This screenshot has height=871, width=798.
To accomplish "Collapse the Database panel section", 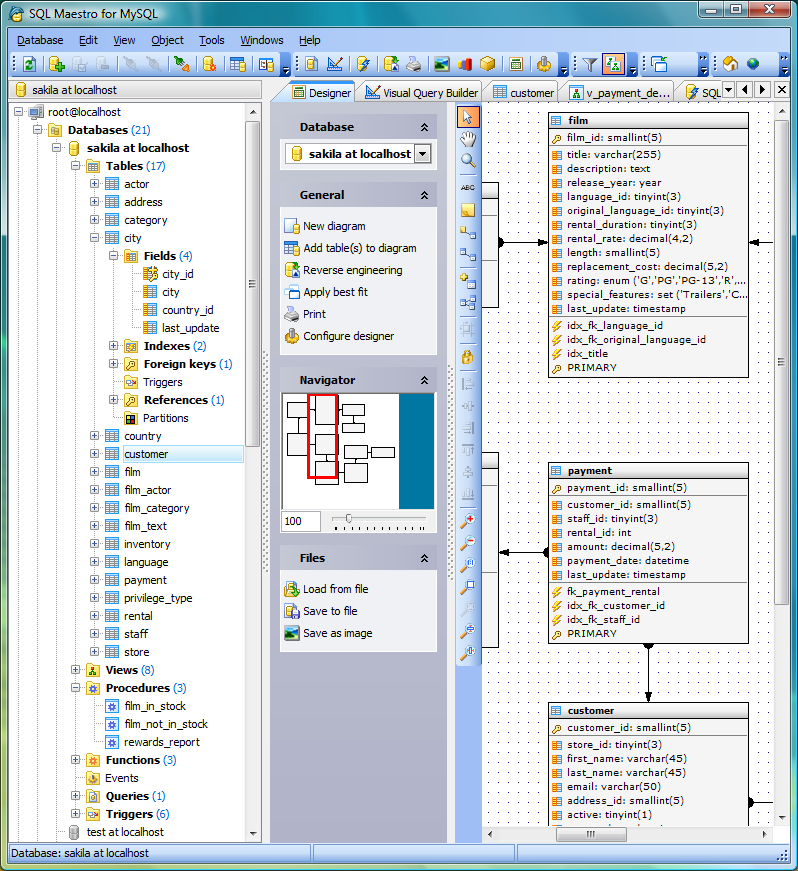I will click(x=424, y=128).
